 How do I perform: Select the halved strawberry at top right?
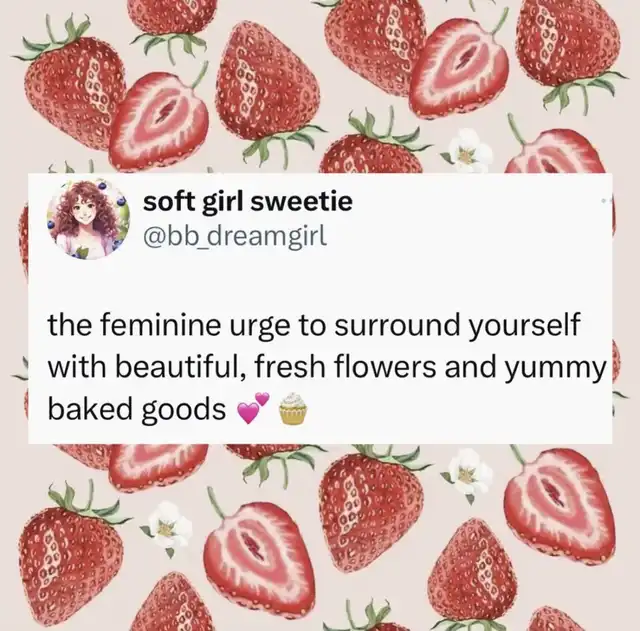coord(459,64)
